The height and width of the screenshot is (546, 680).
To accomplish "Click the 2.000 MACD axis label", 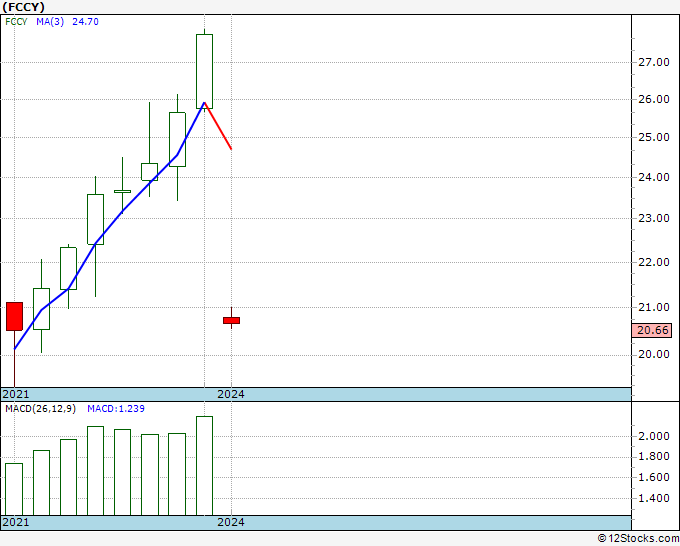I will [654, 436].
